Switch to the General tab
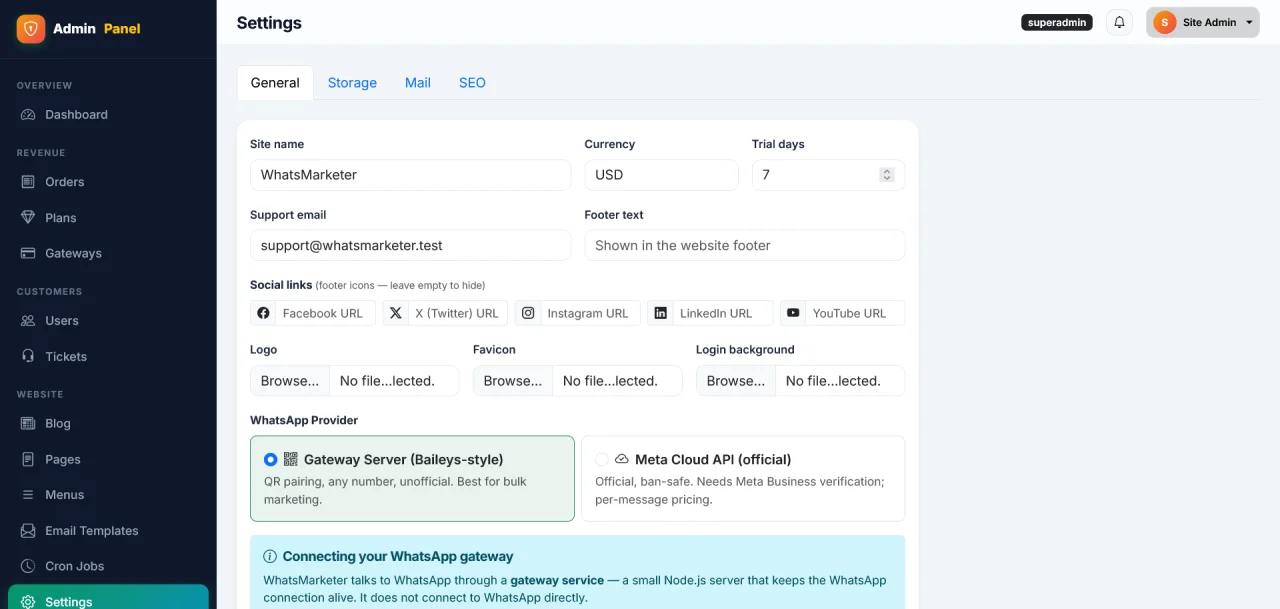 click(275, 83)
